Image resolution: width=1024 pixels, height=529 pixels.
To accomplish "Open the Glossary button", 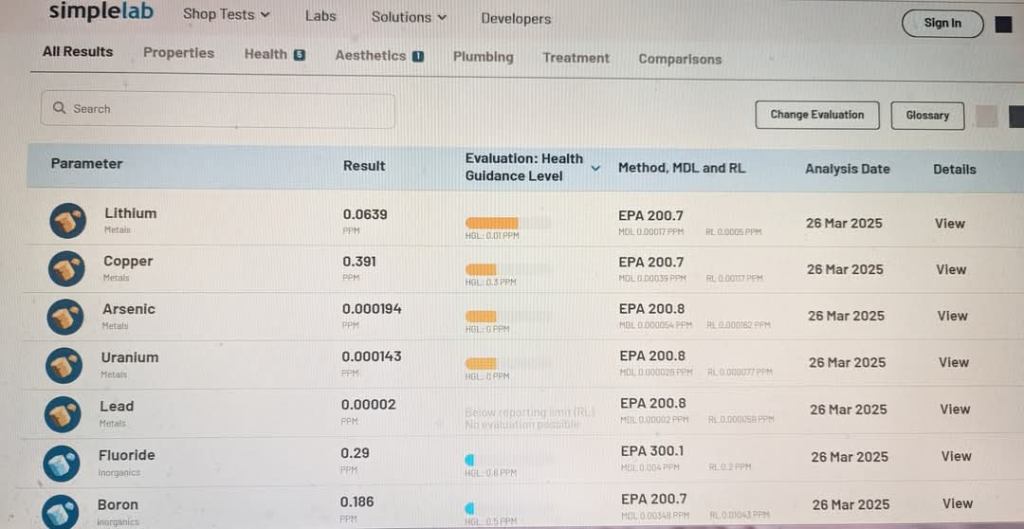I will coord(927,115).
